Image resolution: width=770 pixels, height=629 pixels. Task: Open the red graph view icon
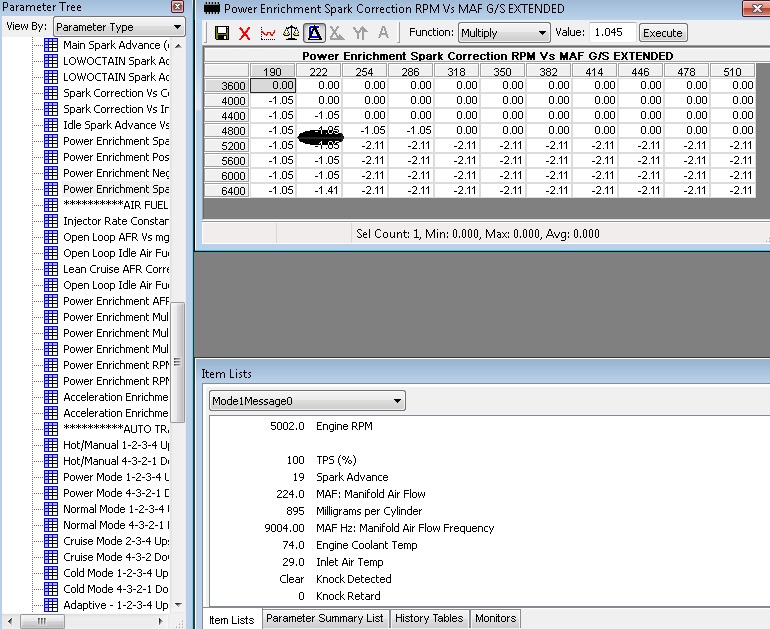pos(268,33)
